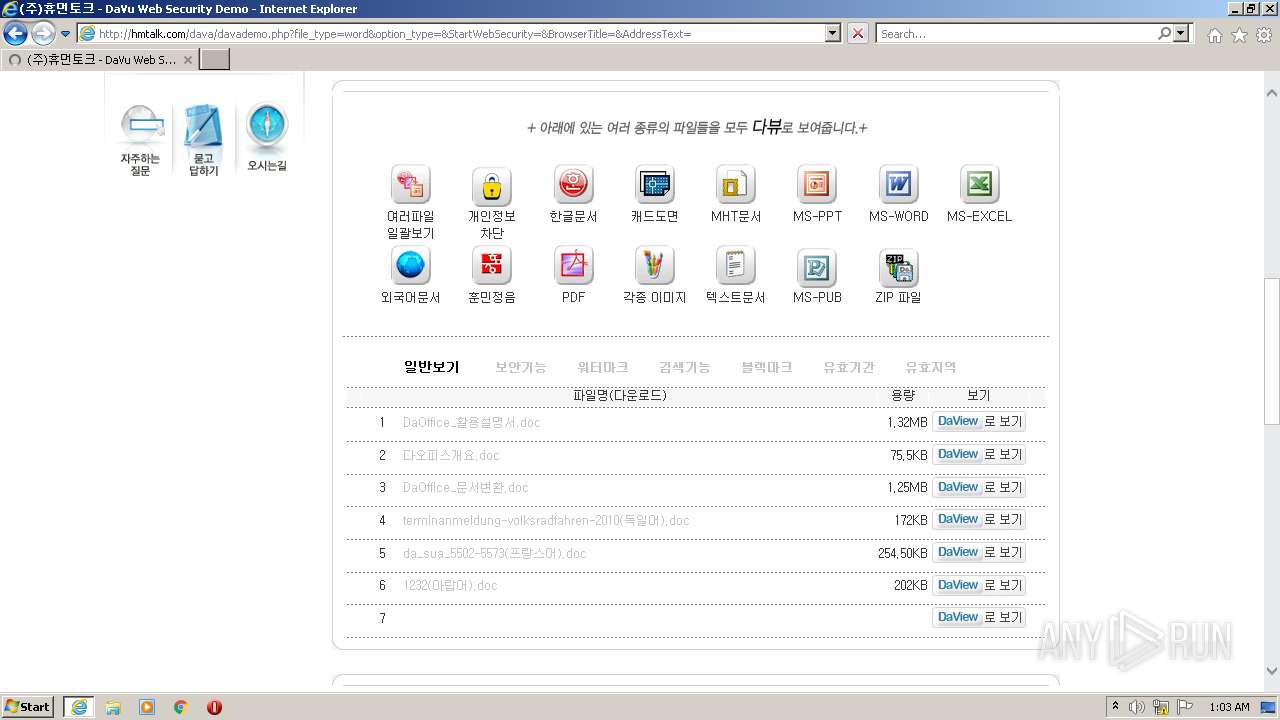Download the terminanmeldung-volksradfahren-2010 doc
Screen dimensions: 1280x720
[546, 520]
